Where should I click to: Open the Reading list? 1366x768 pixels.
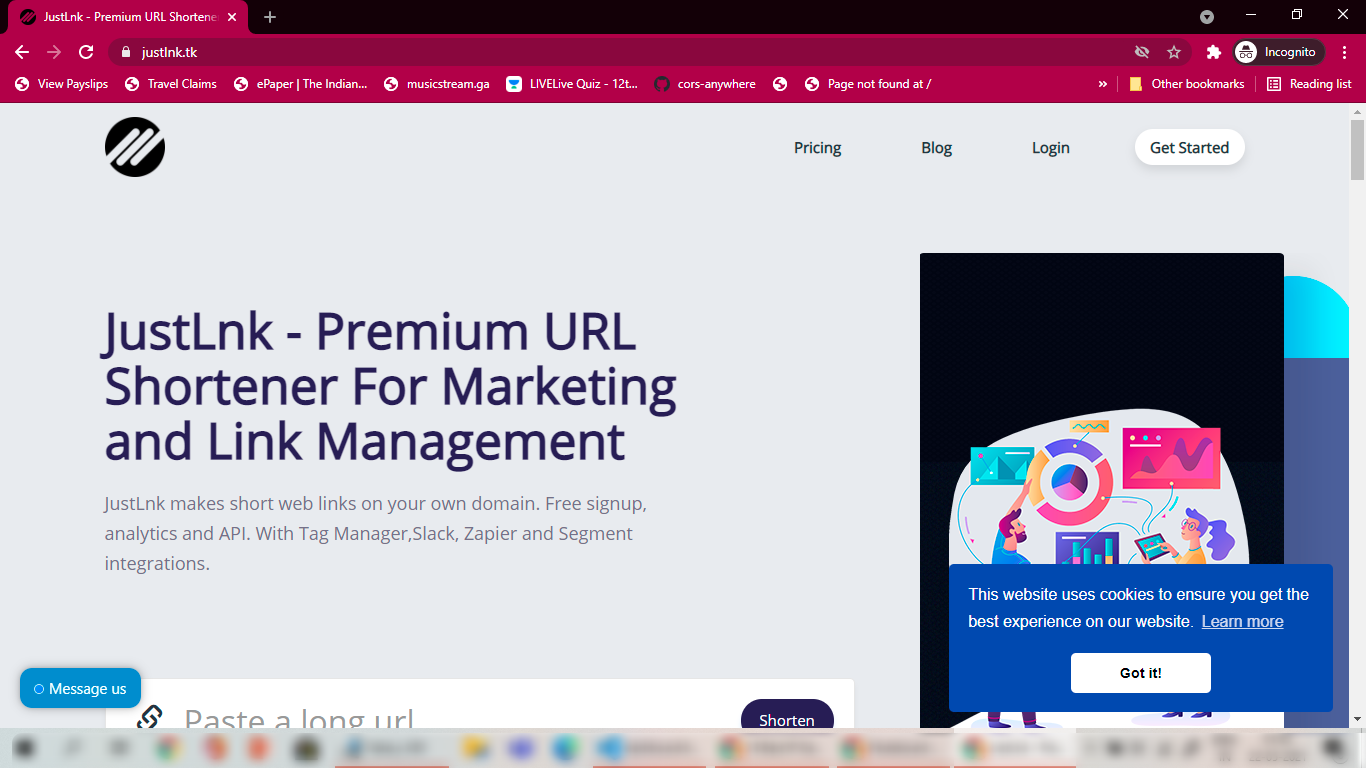[x=1309, y=84]
